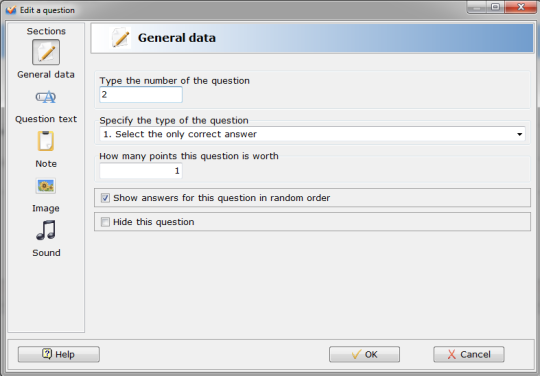Viewport: 540px width, 376px height.
Task: Discard changes with the Cancel button
Action: pyautogui.click(x=469, y=354)
